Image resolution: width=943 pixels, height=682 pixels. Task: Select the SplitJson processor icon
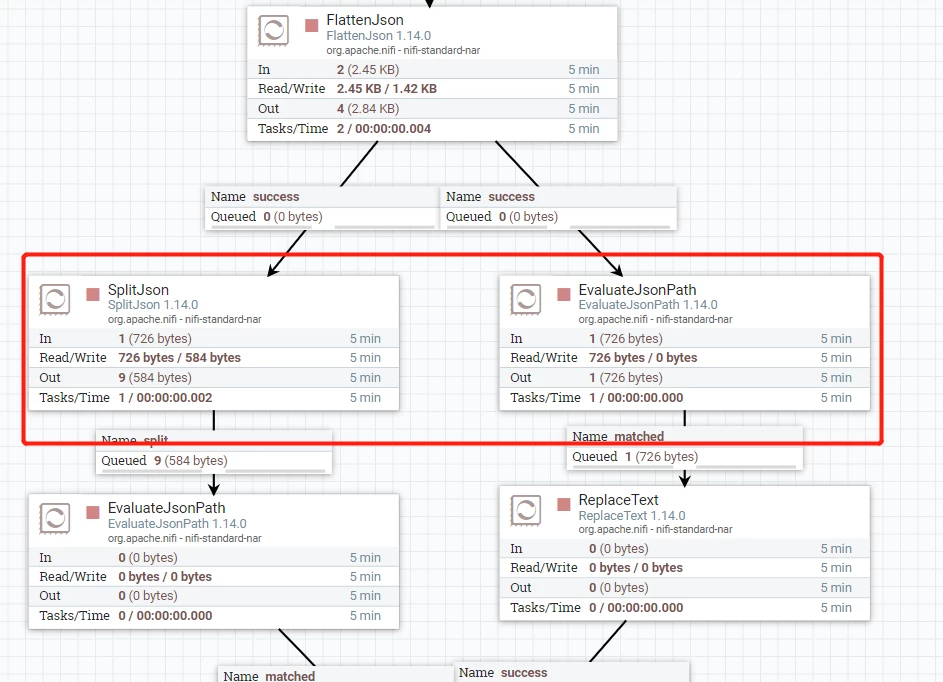(55, 299)
